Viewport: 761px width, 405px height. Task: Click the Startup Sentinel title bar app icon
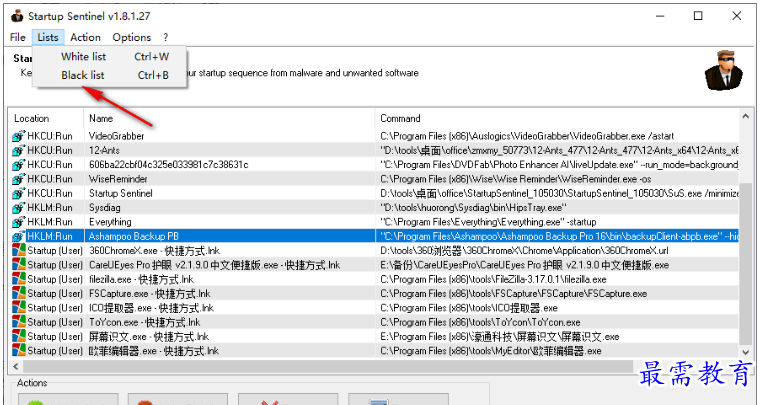point(17,16)
